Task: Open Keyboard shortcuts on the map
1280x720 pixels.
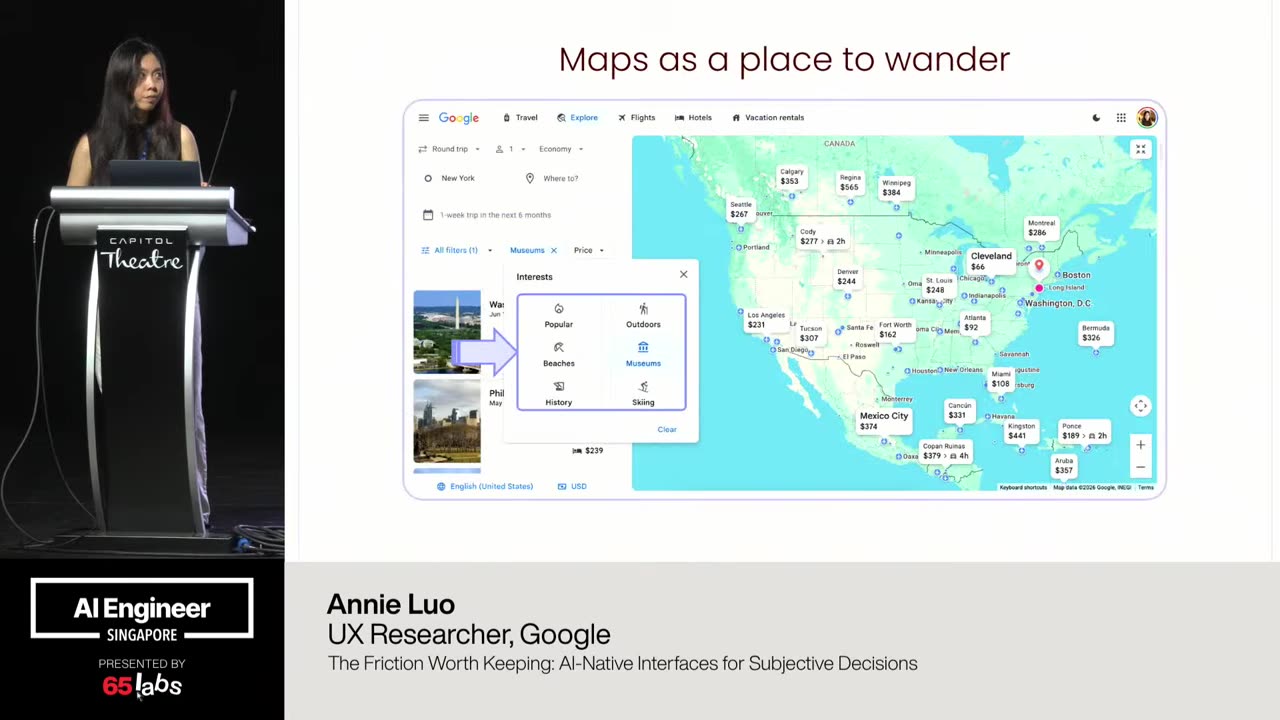Action: pos(1023,487)
